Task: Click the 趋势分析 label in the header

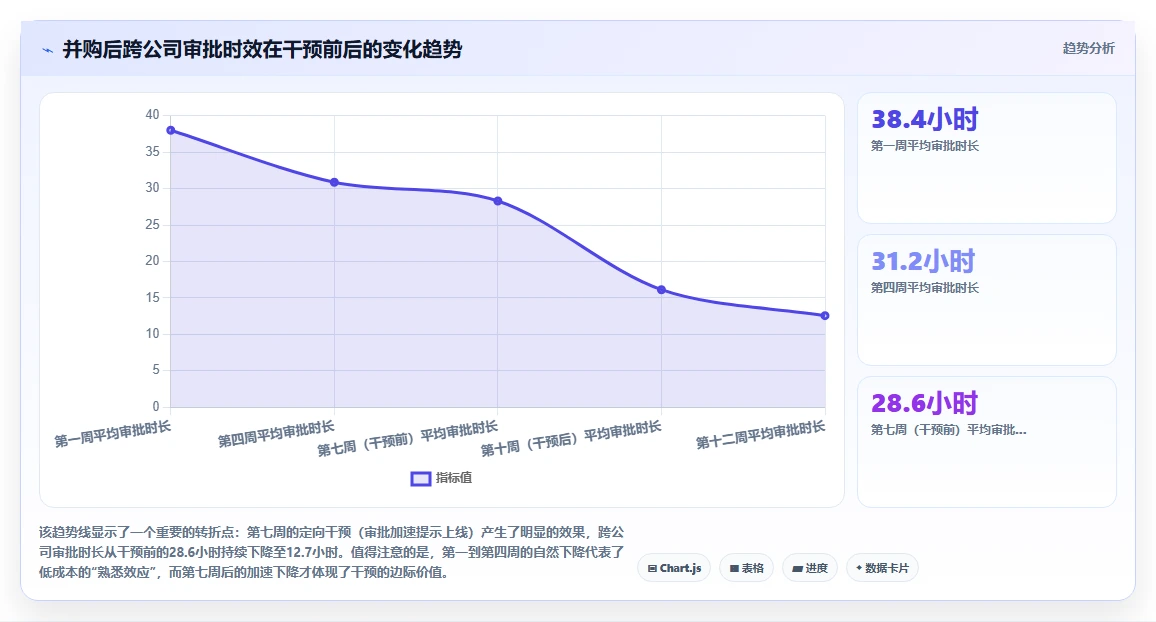Action: (x=1088, y=49)
